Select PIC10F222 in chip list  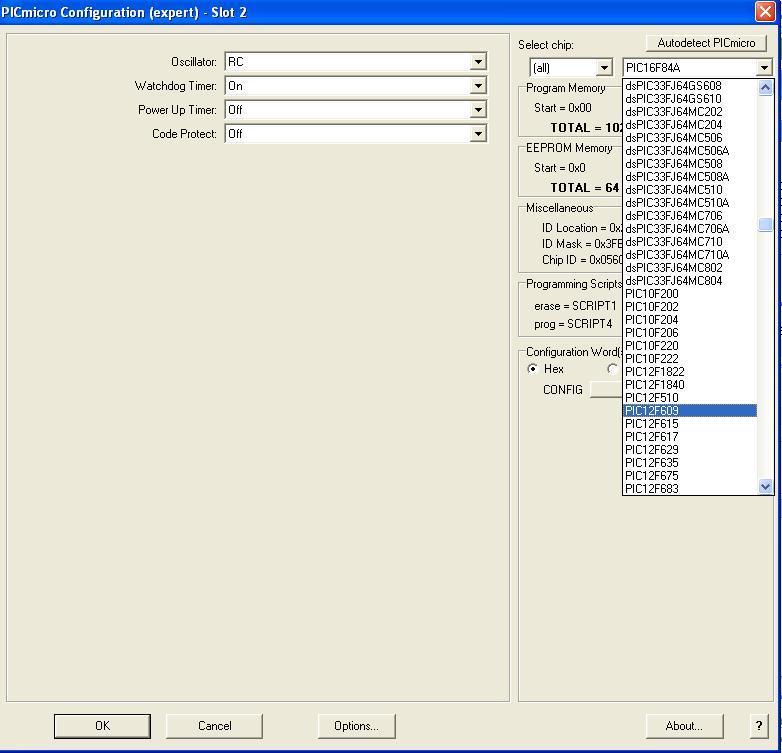coord(690,359)
